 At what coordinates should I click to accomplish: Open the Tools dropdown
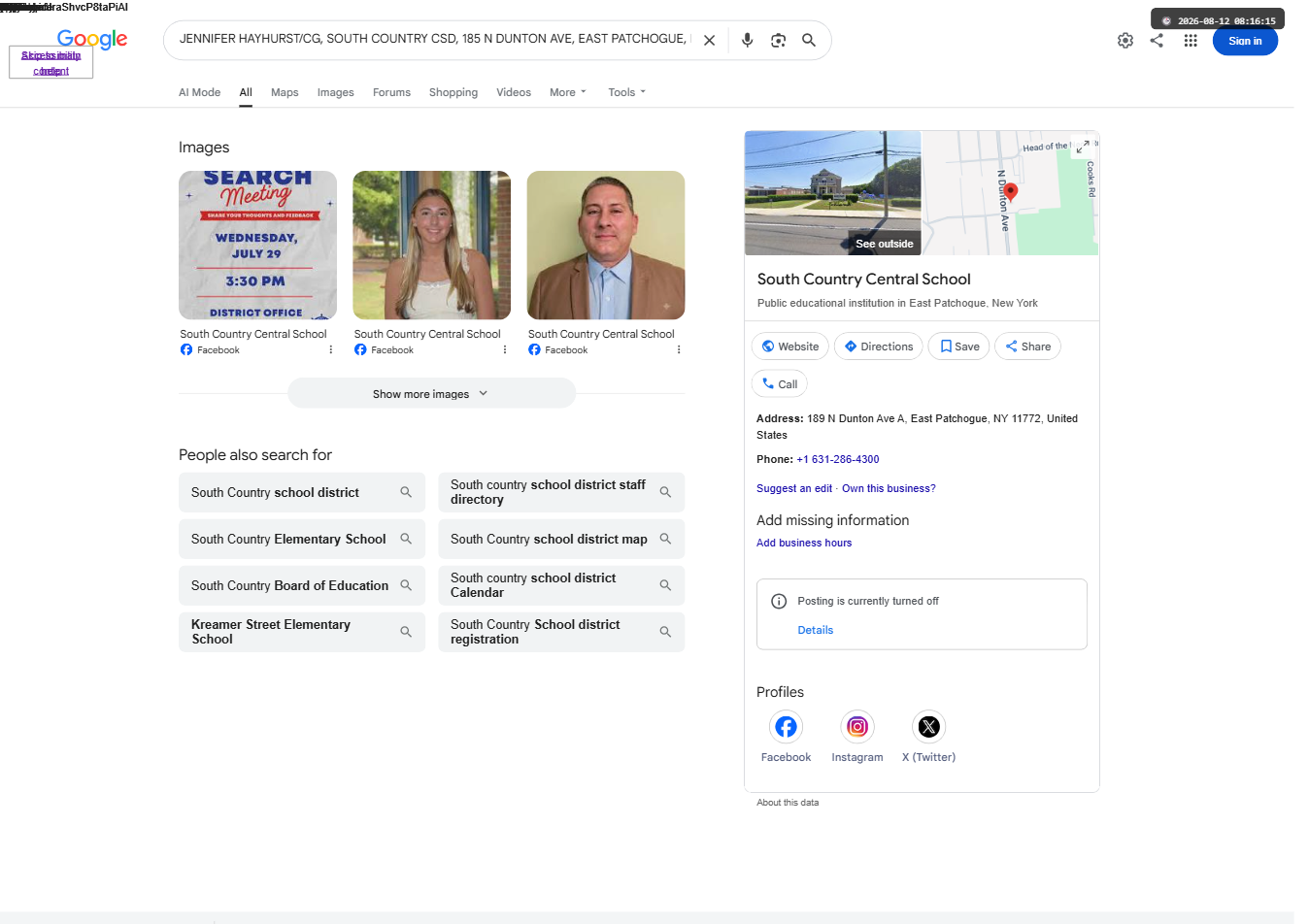click(x=626, y=92)
